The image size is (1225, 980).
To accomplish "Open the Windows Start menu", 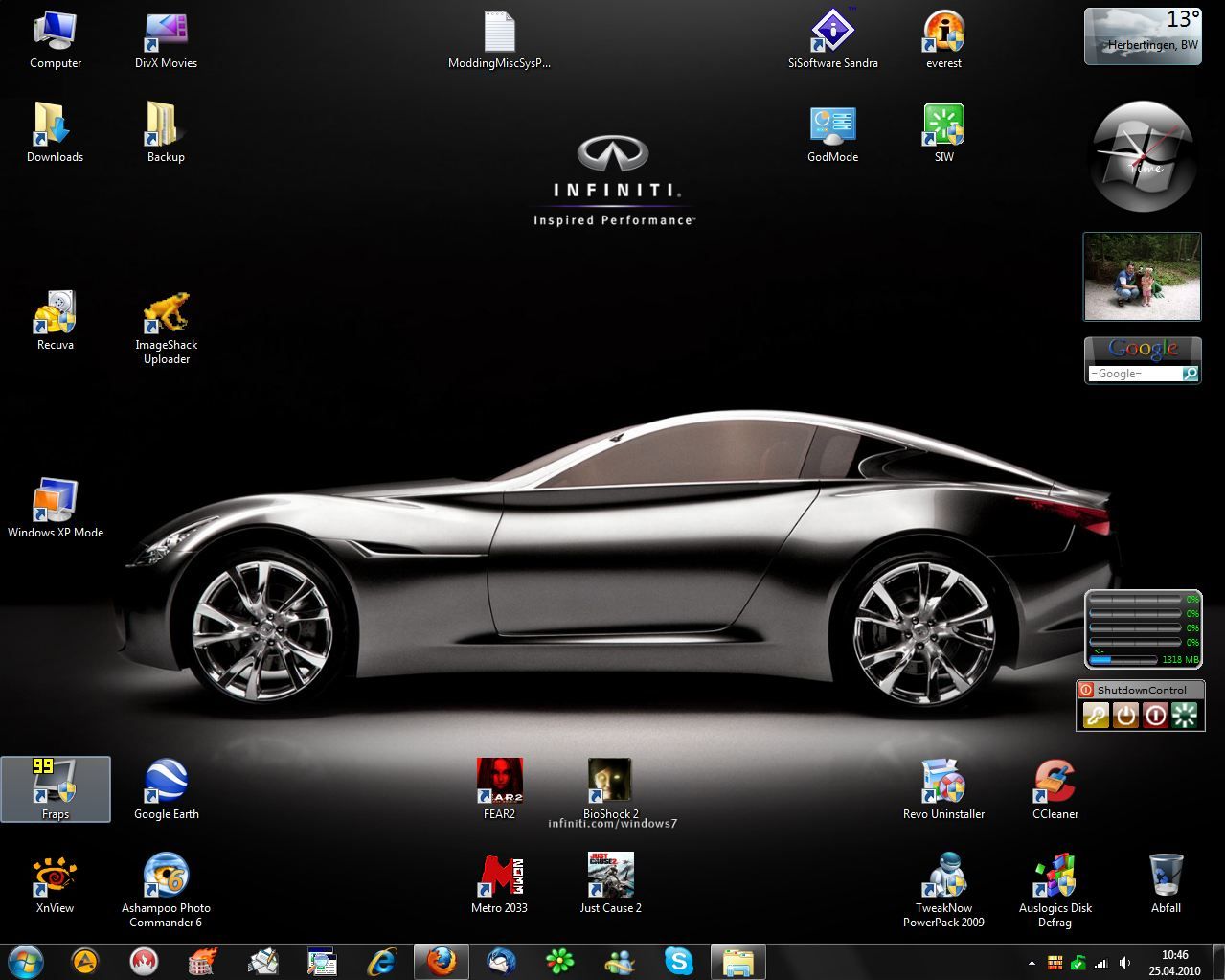I will tap(25, 961).
